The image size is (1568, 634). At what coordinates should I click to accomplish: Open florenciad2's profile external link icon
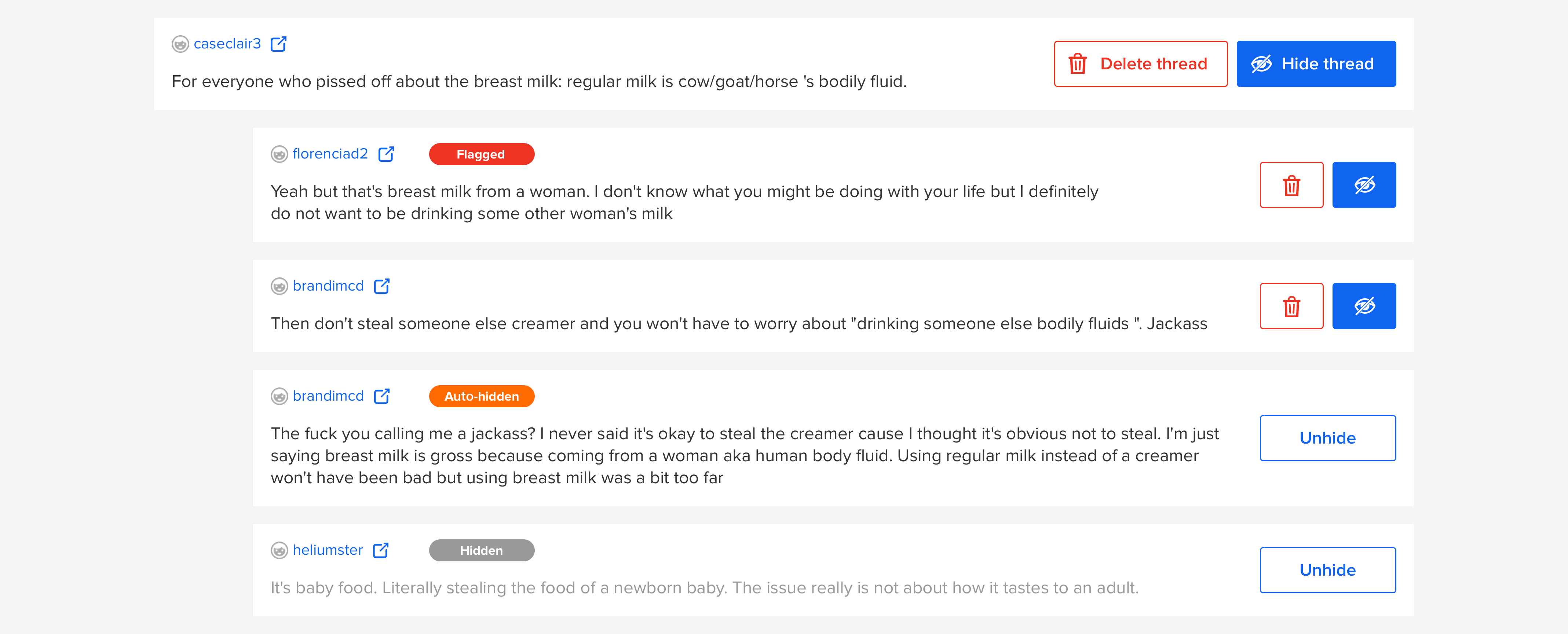386,154
